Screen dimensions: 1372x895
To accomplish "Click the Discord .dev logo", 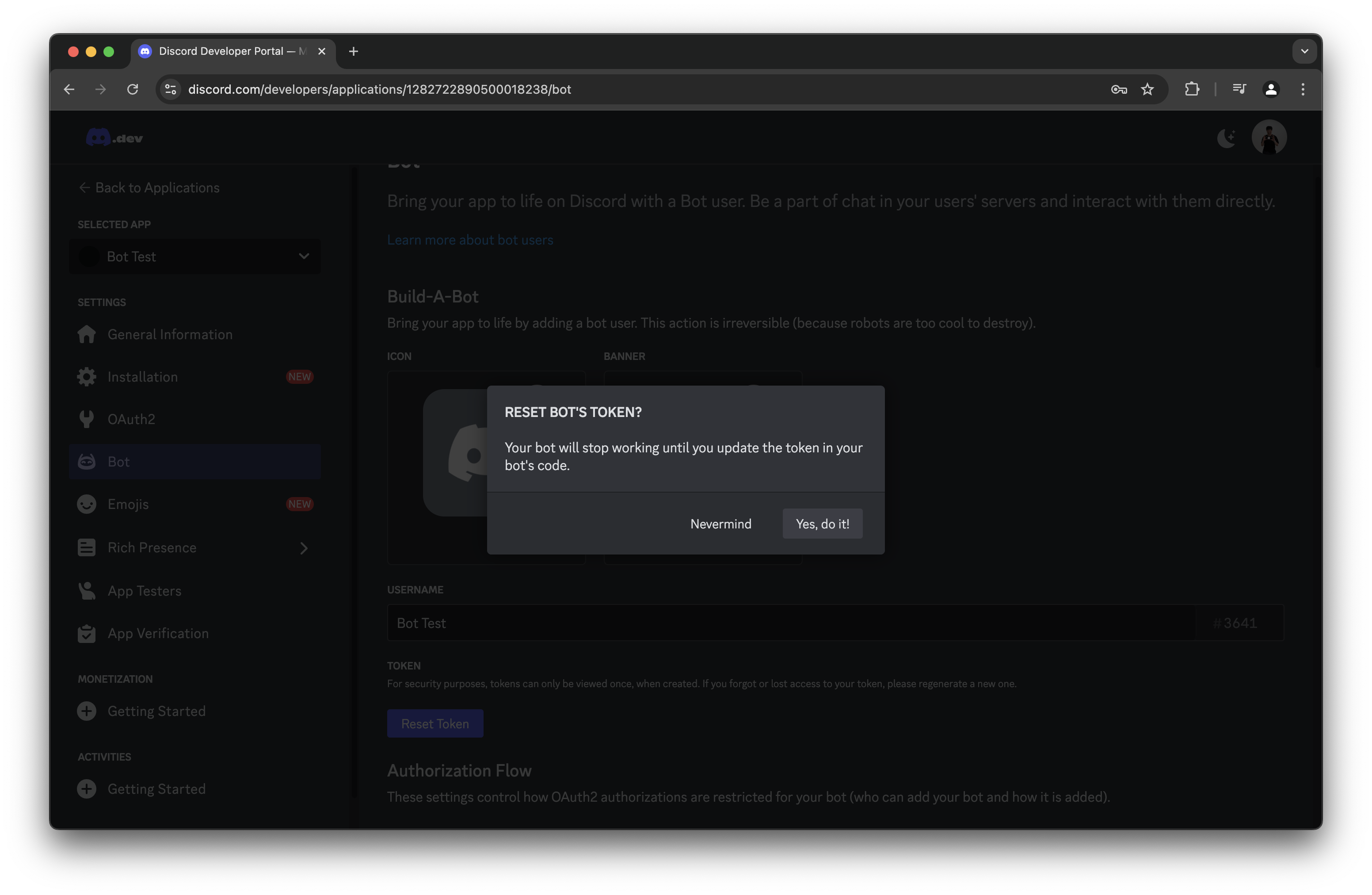I will (114, 138).
